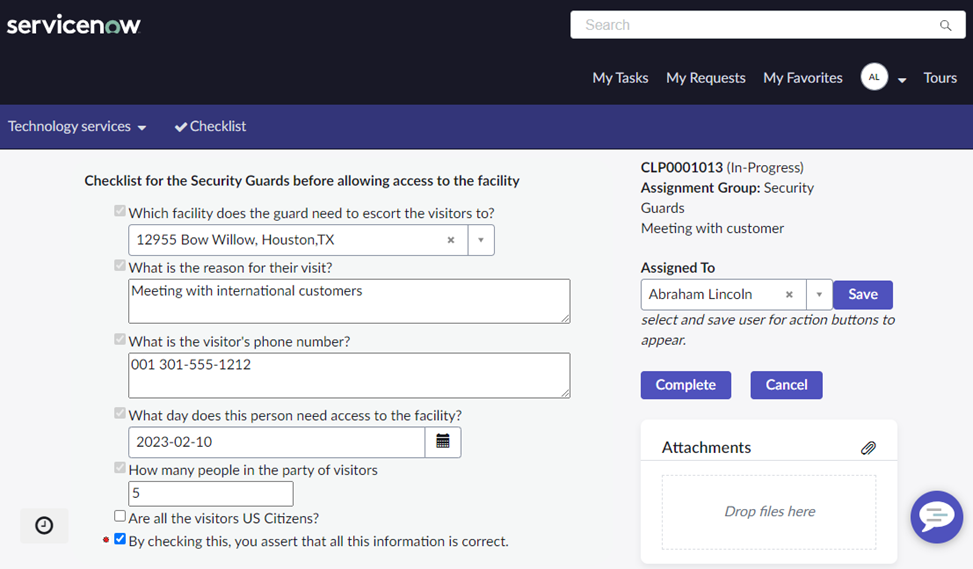Viewport: 973px width, 569px height.
Task: Check the US Citizens checkbox
Action: pos(120,516)
